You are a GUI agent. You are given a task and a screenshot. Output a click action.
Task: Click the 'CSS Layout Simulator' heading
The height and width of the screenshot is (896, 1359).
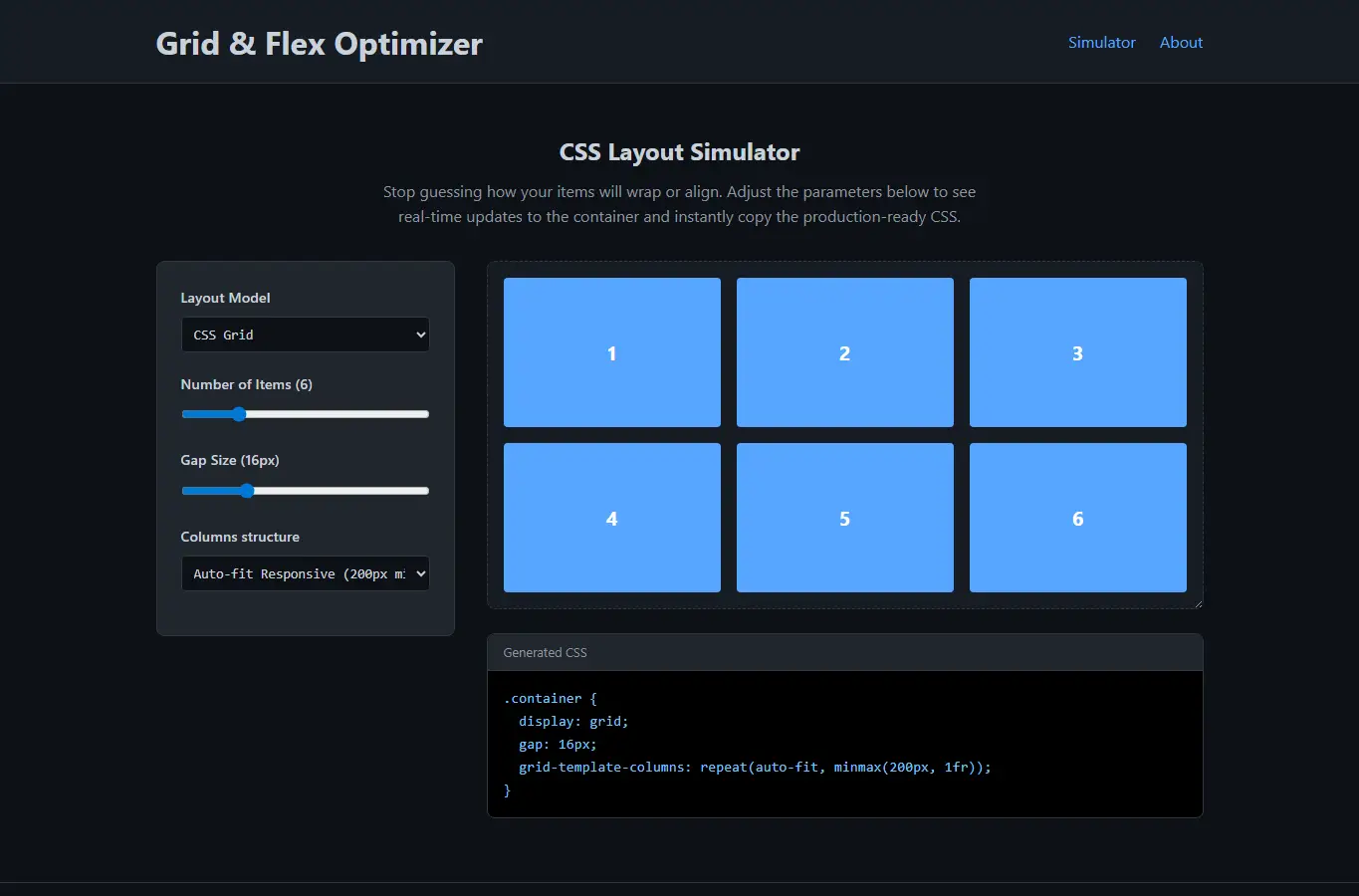680,152
